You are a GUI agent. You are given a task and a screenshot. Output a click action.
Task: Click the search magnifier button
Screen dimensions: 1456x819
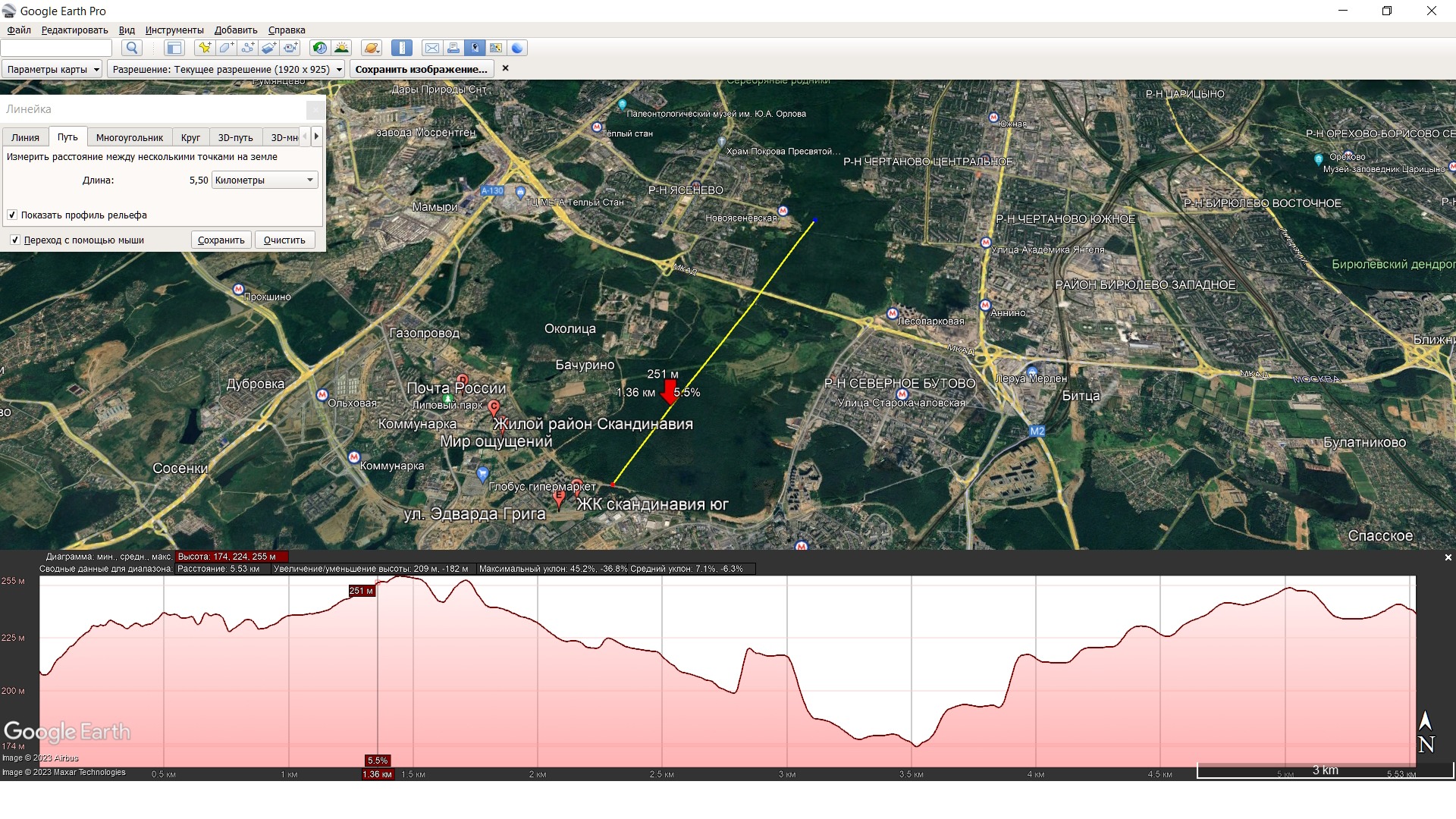click(x=132, y=48)
